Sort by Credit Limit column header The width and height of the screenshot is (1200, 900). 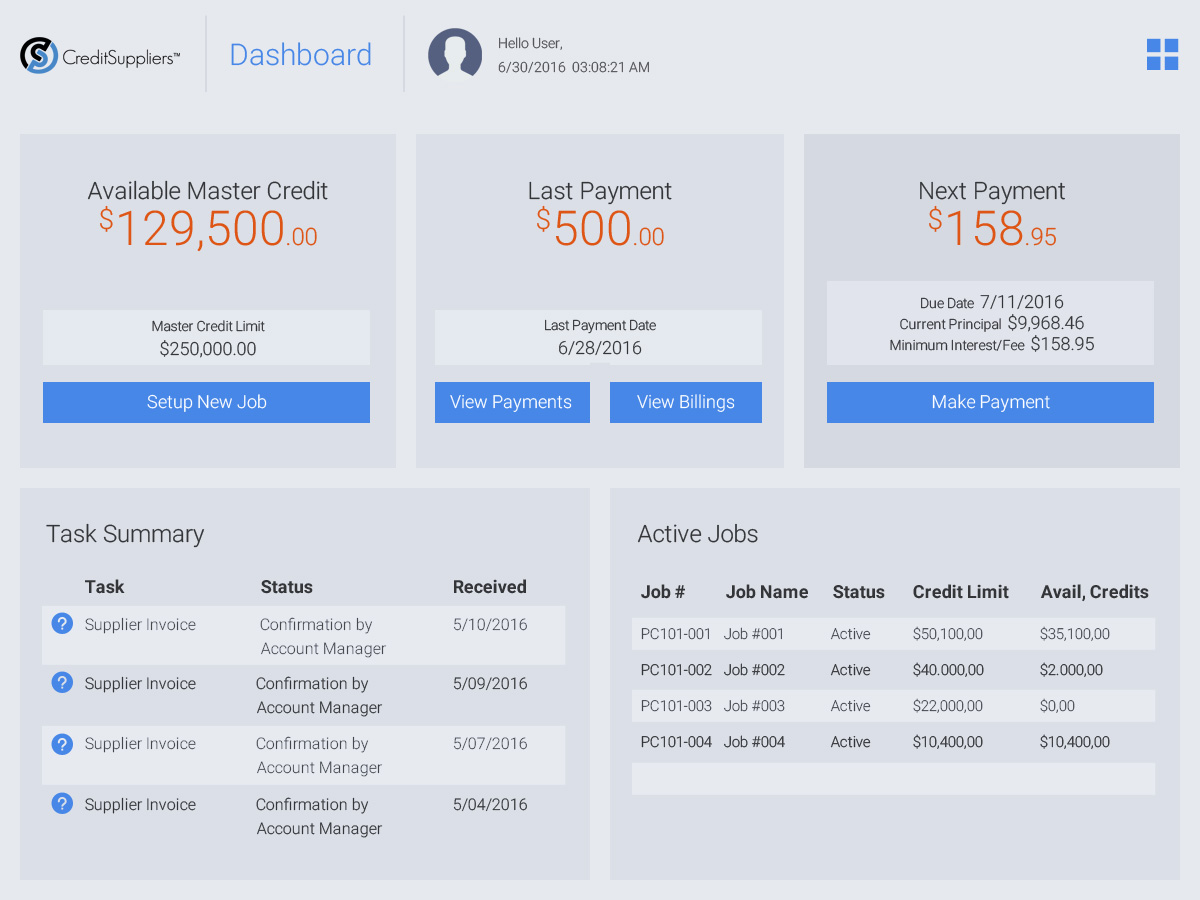coord(960,592)
